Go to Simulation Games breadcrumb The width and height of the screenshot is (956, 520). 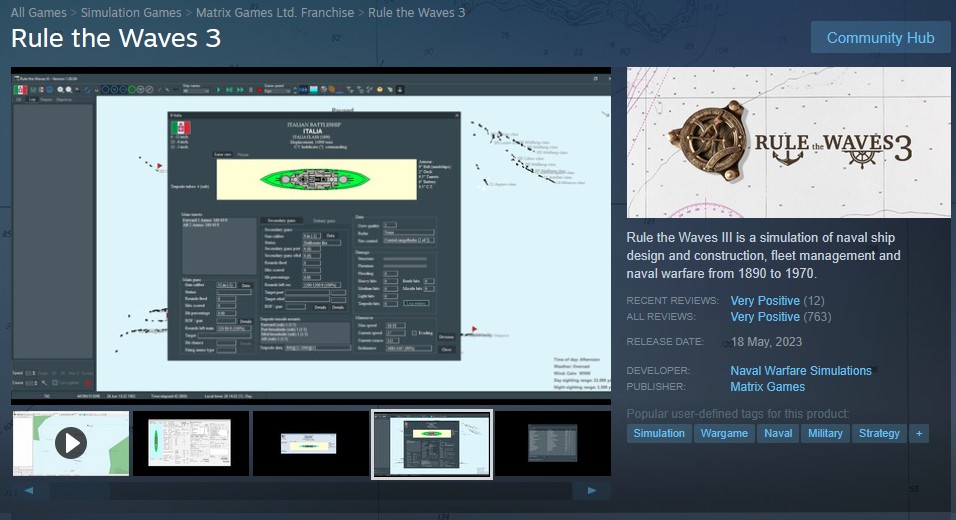(x=131, y=12)
